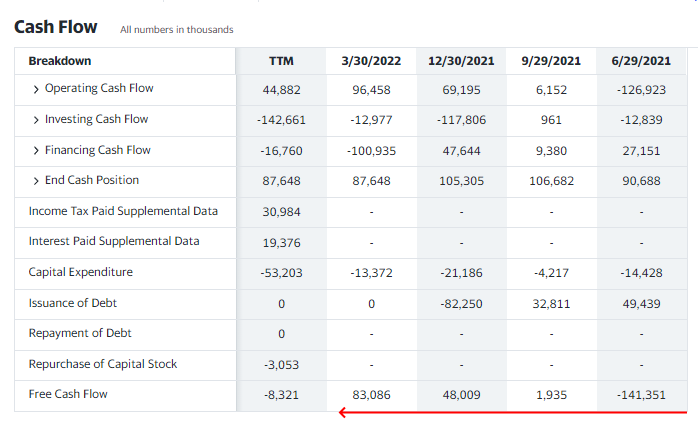Image resolution: width=698 pixels, height=444 pixels.
Task: Select the 12/30/2021 column header
Action: pos(461,62)
